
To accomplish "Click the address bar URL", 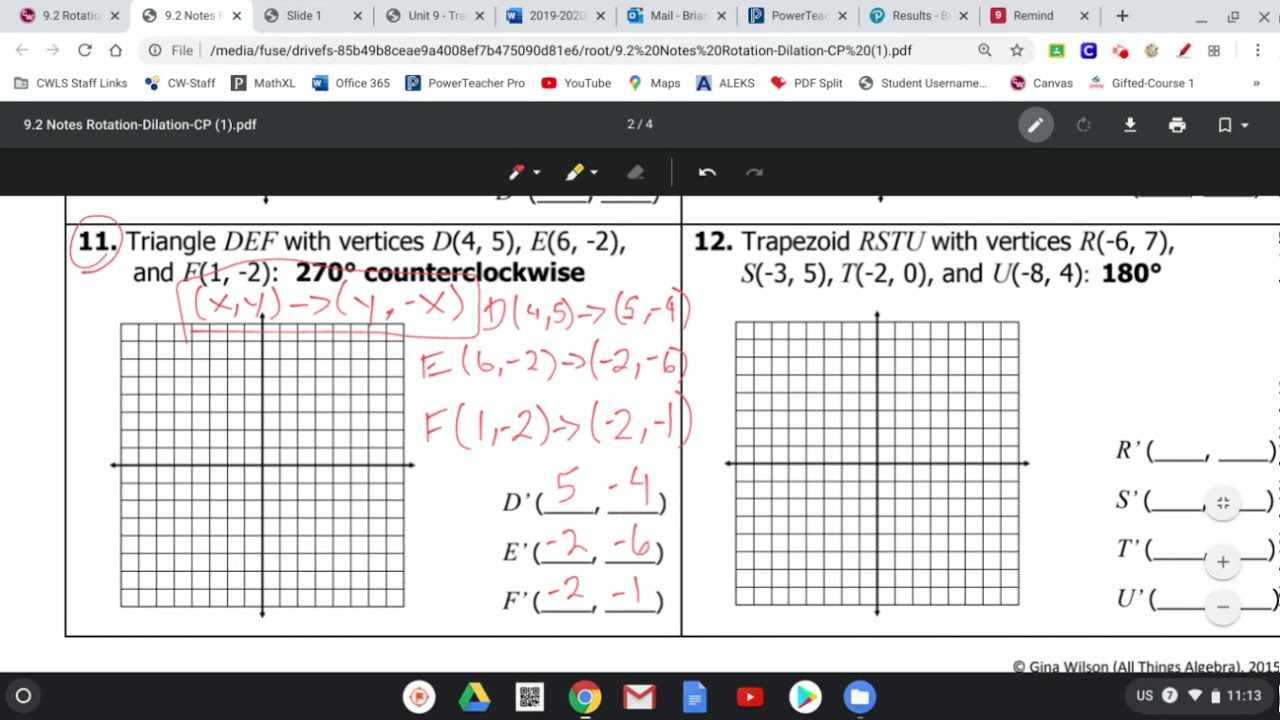I will pyautogui.click(x=561, y=51).
